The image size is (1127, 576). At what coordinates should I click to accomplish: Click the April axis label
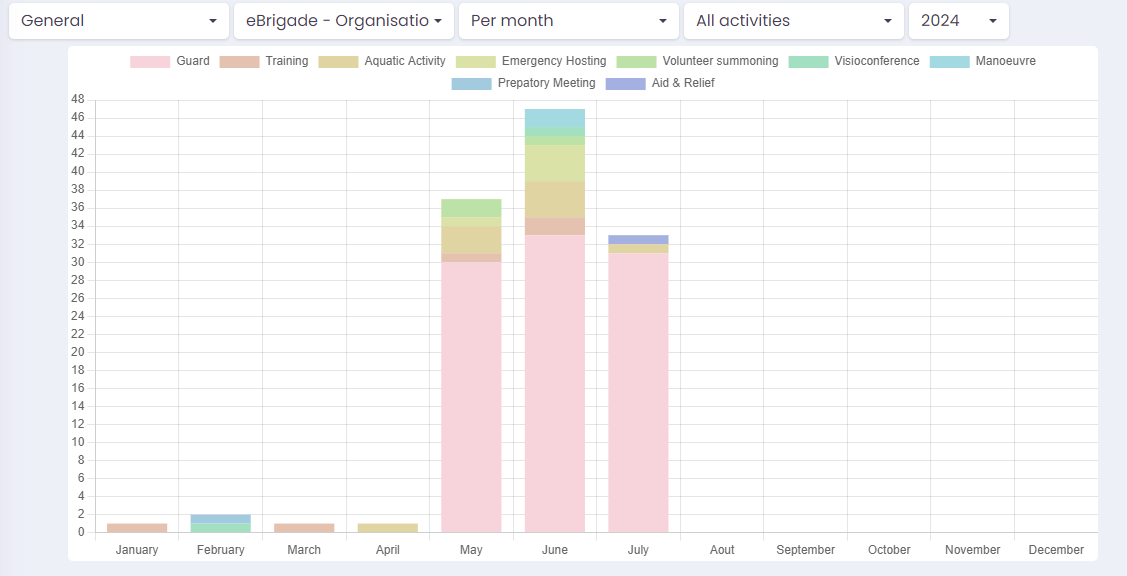[x=387, y=549]
